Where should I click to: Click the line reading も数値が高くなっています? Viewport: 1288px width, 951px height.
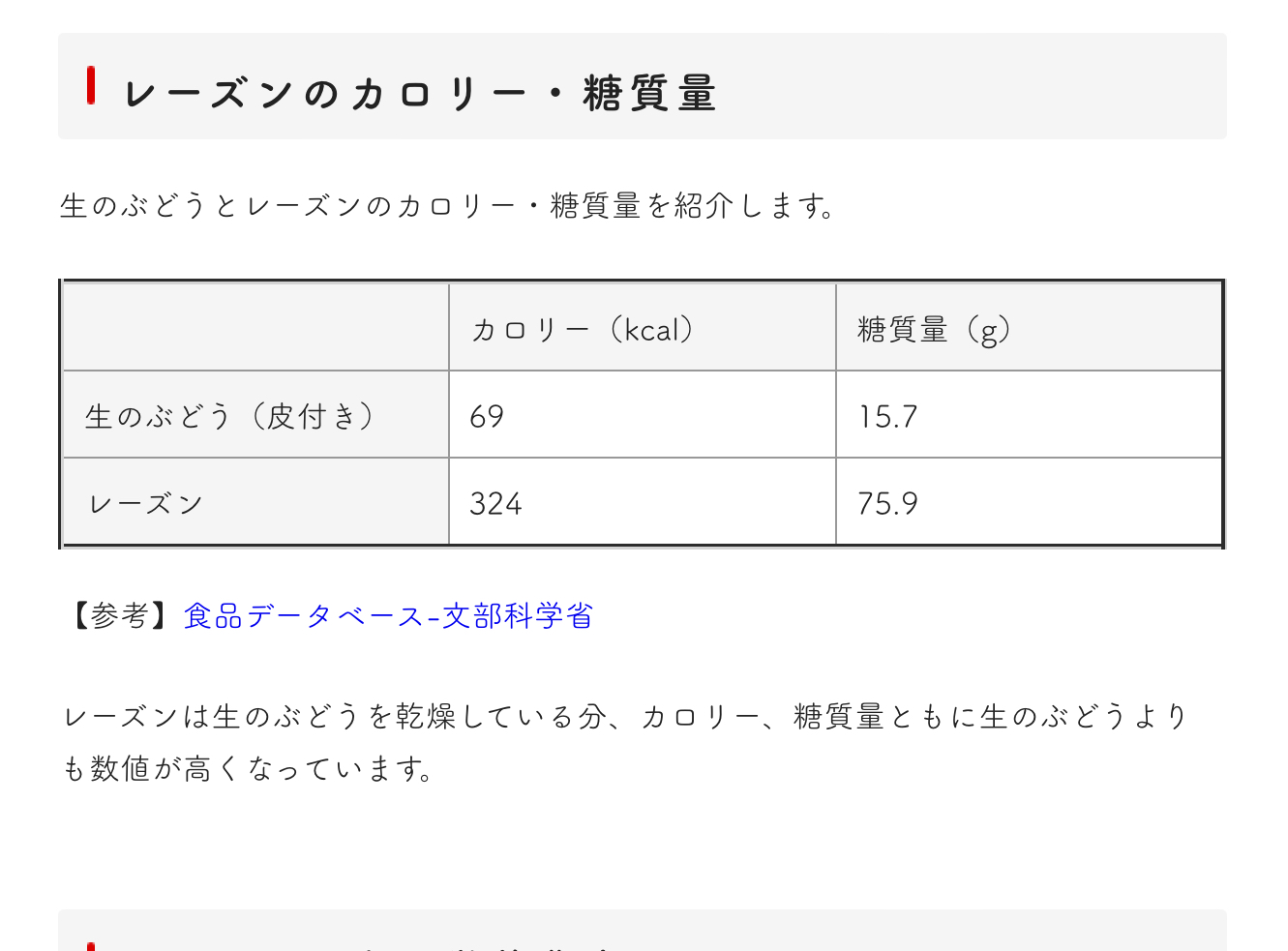coord(248,769)
